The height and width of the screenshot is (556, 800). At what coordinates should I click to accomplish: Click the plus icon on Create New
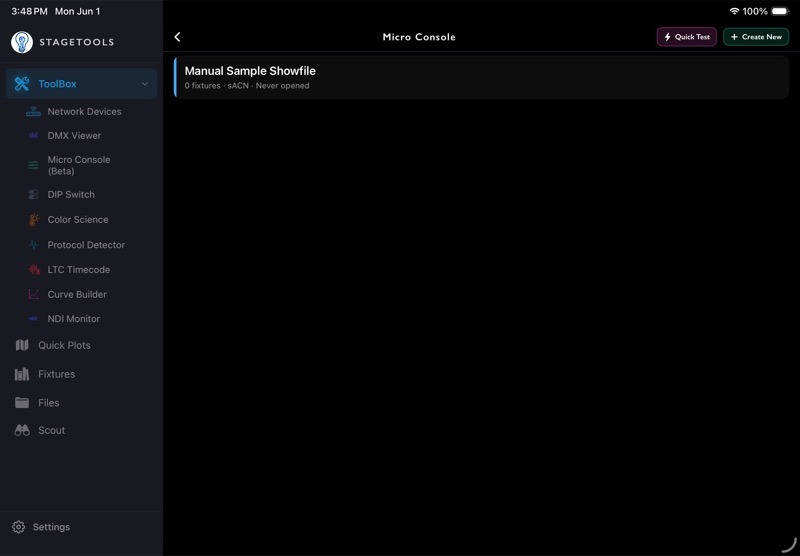[x=734, y=37]
